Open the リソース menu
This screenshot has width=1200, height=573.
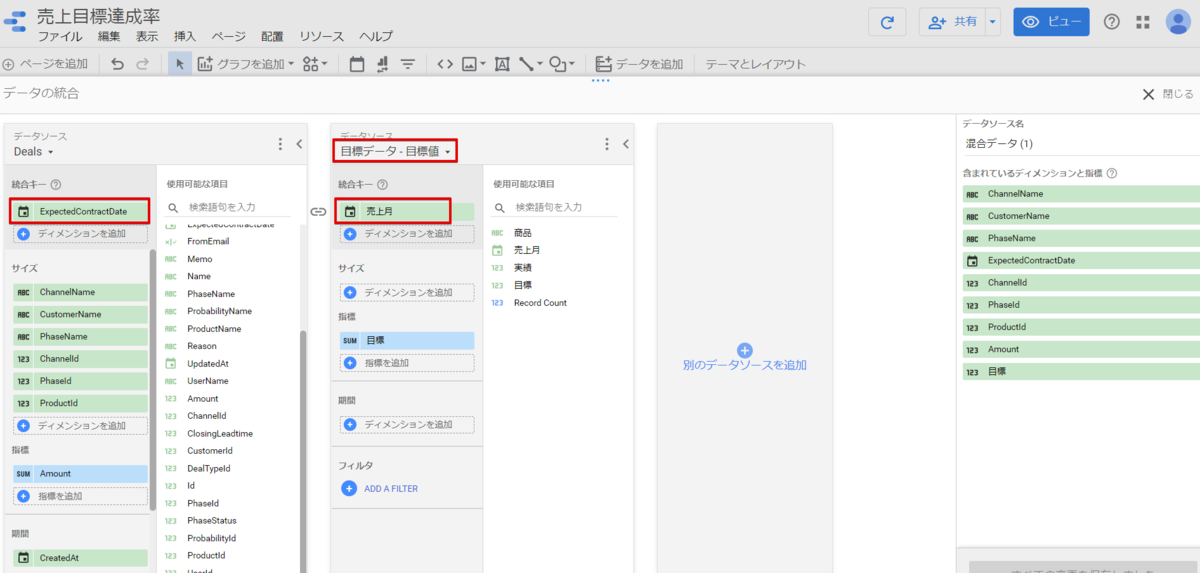[x=321, y=36]
